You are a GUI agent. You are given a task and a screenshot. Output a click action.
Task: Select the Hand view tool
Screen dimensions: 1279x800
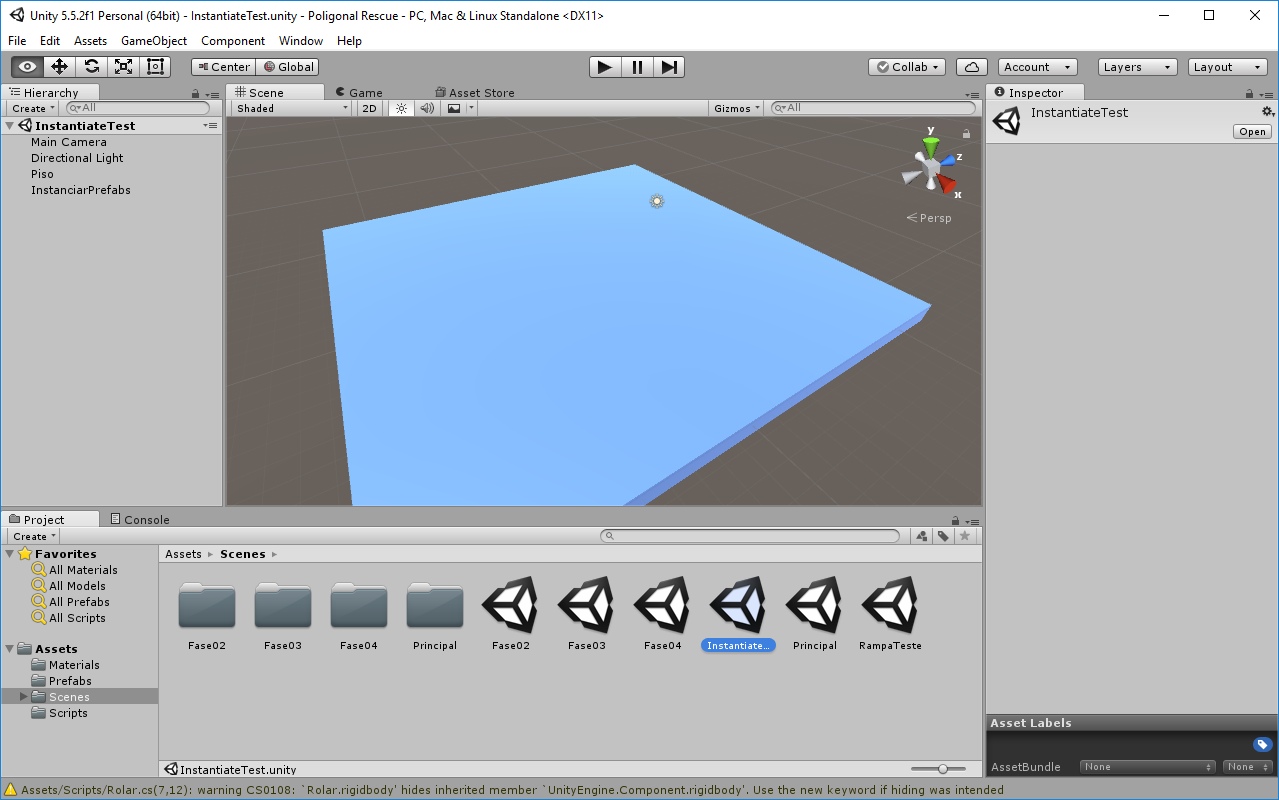coord(27,67)
